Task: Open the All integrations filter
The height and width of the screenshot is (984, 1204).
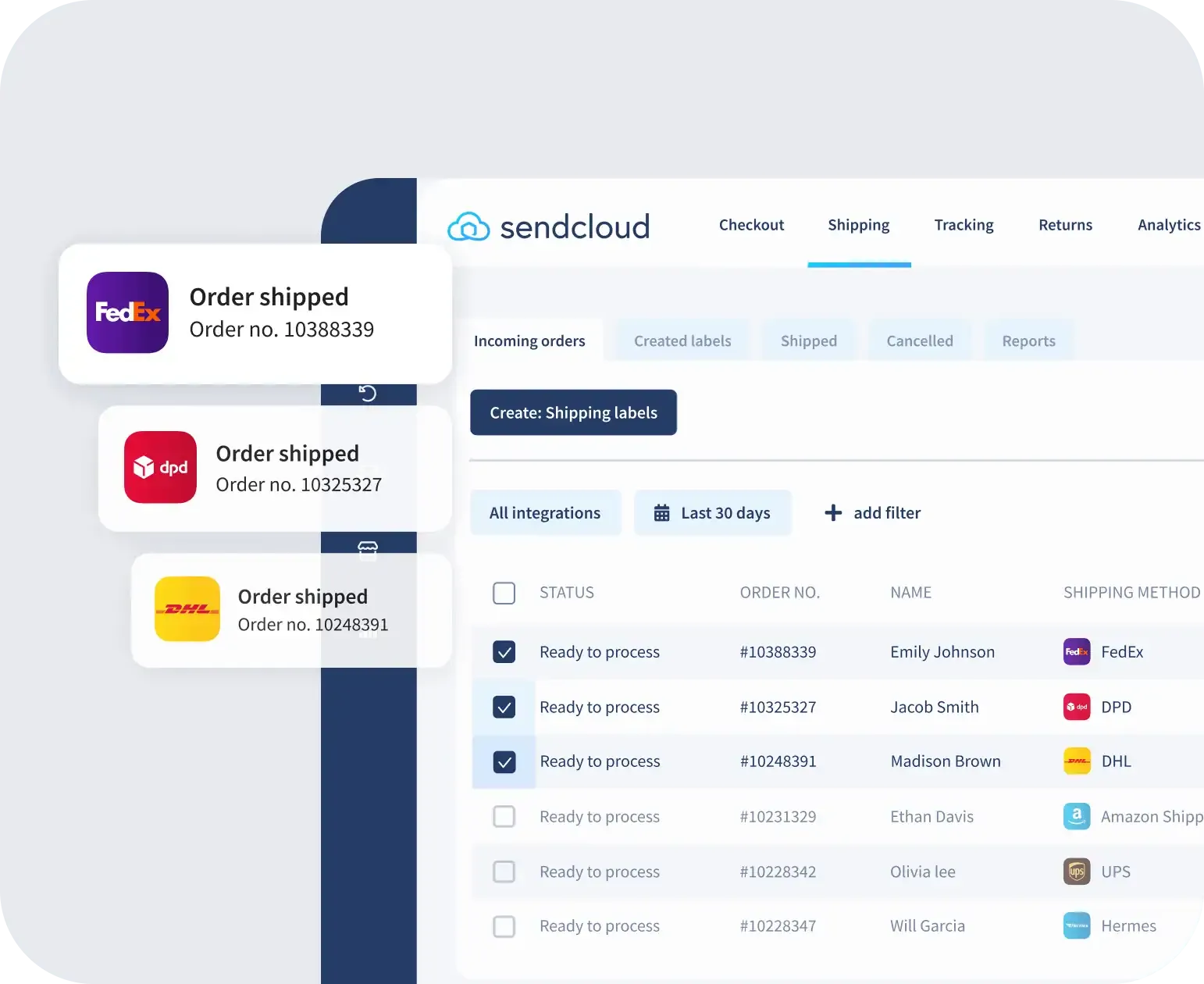Action: (545, 512)
